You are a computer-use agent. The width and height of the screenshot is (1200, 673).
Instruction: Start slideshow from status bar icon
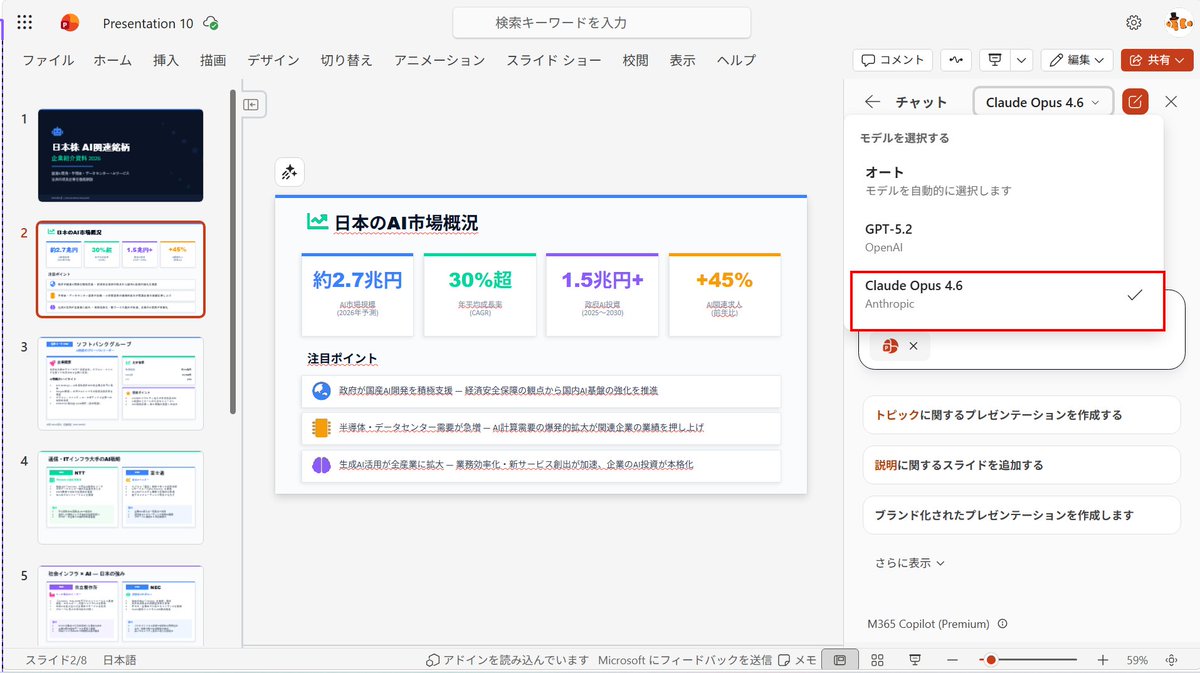915,660
